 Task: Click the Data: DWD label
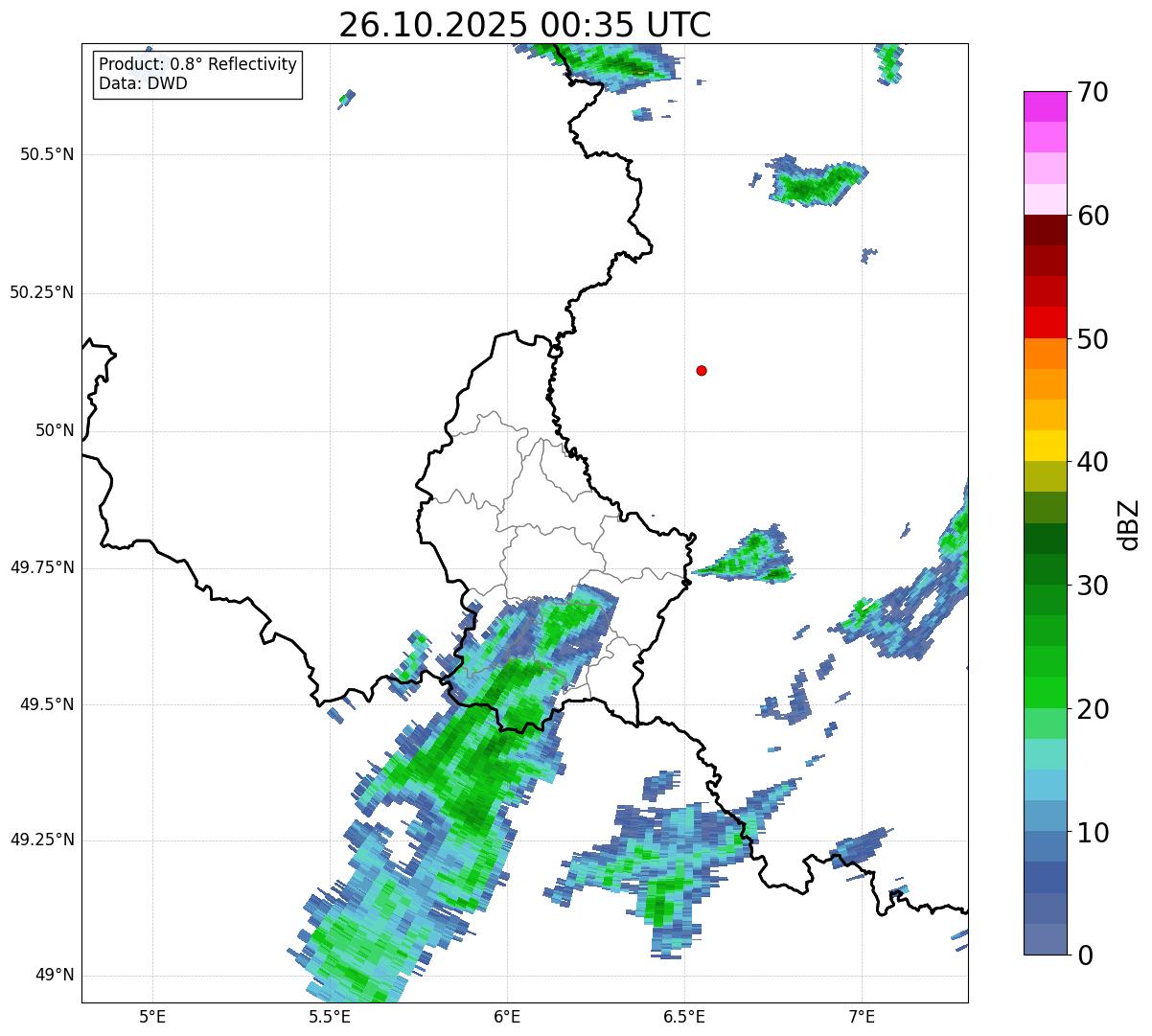(143, 83)
